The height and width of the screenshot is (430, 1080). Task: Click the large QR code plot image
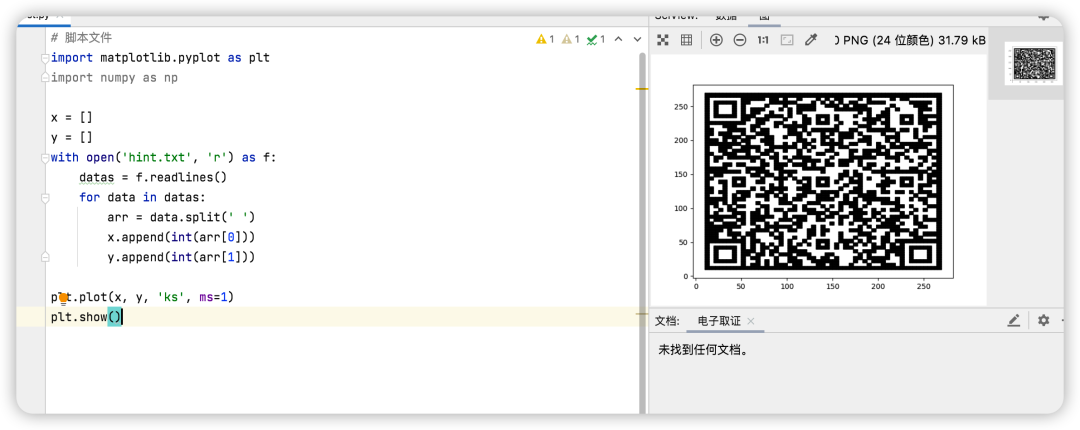pos(823,181)
